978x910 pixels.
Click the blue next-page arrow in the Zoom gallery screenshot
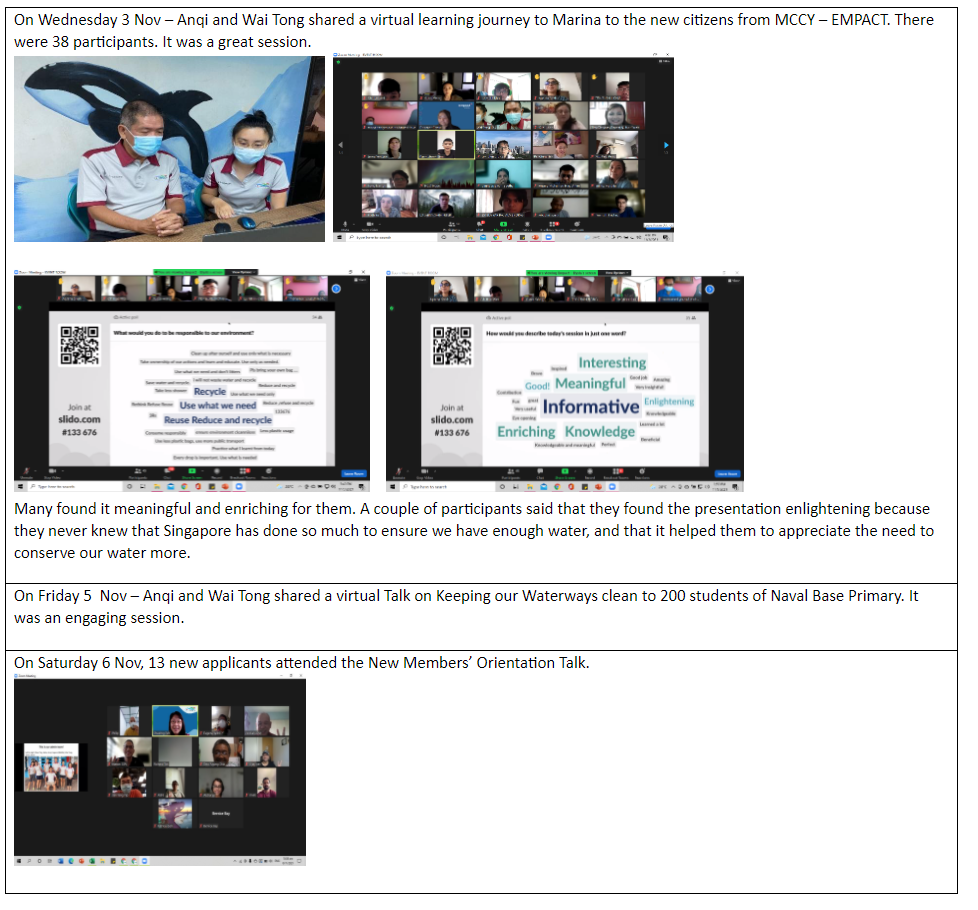tap(666, 145)
